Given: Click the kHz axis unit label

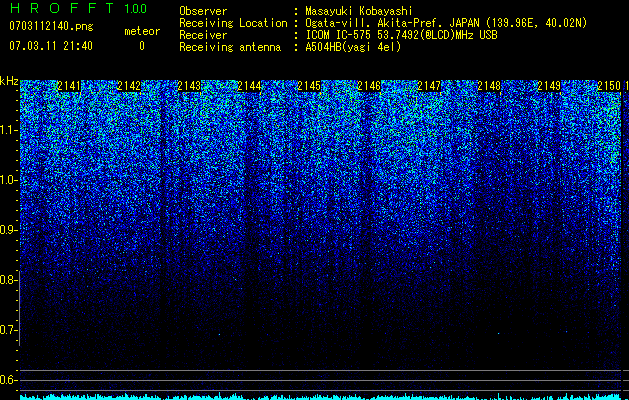Looking at the screenshot, I should (x=9, y=81).
